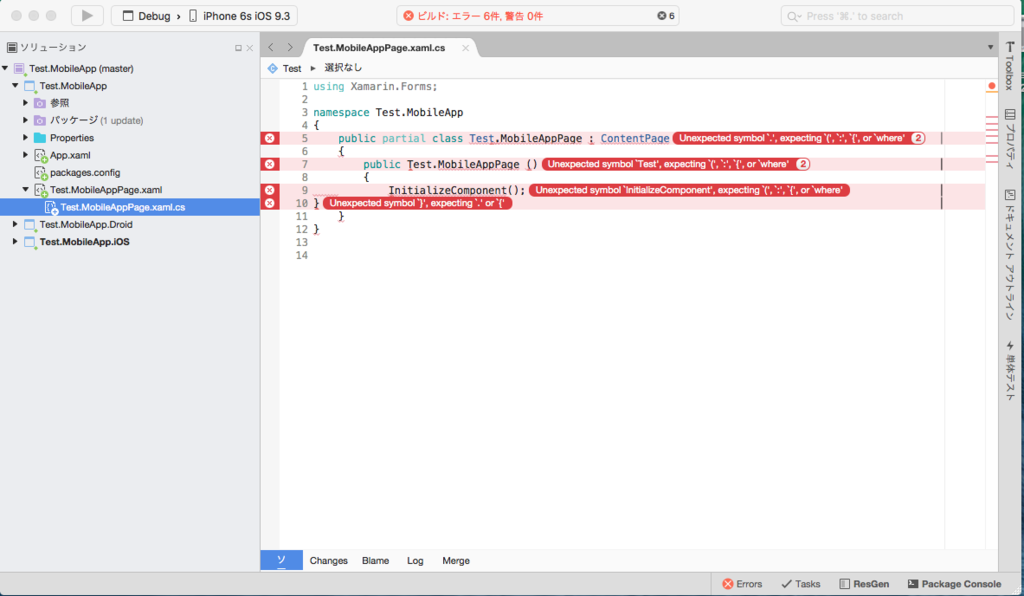The width and height of the screenshot is (1024, 596).
Task: Navigate back with the left arrow
Action: 271,47
